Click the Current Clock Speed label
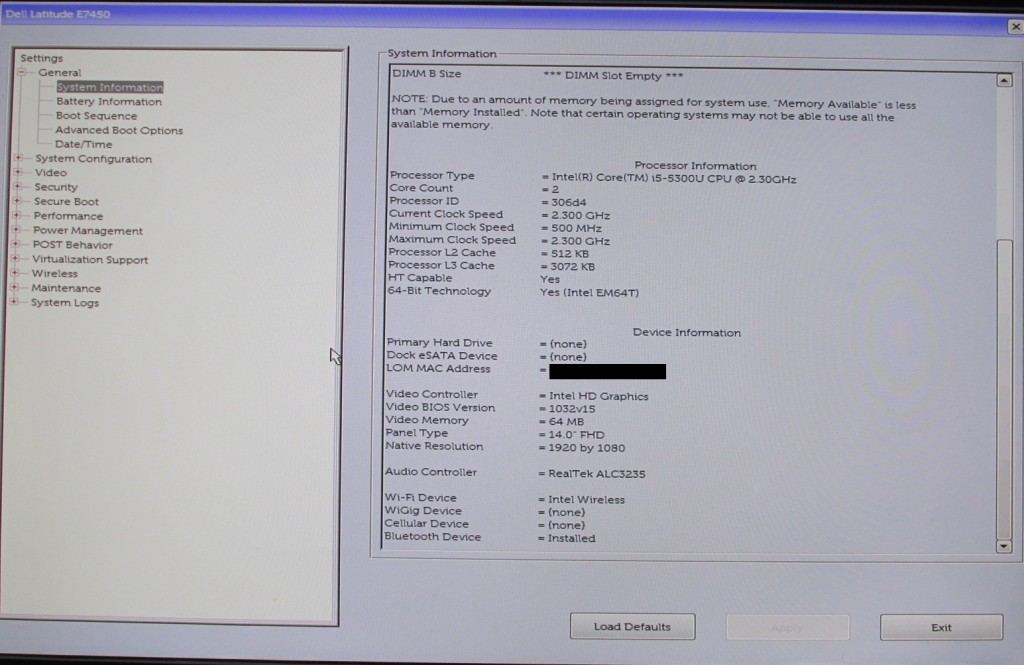Viewport: 1024px width, 665px height. pos(446,214)
